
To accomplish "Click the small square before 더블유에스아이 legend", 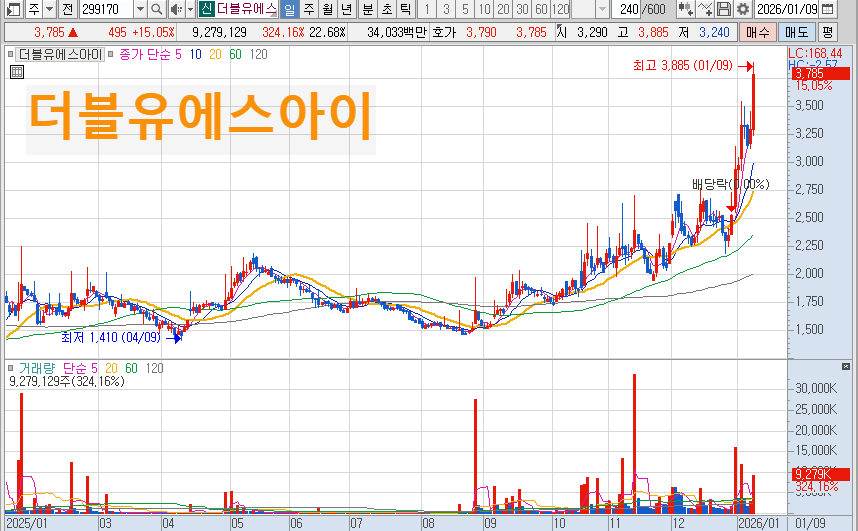I will pyautogui.click(x=10, y=54).
